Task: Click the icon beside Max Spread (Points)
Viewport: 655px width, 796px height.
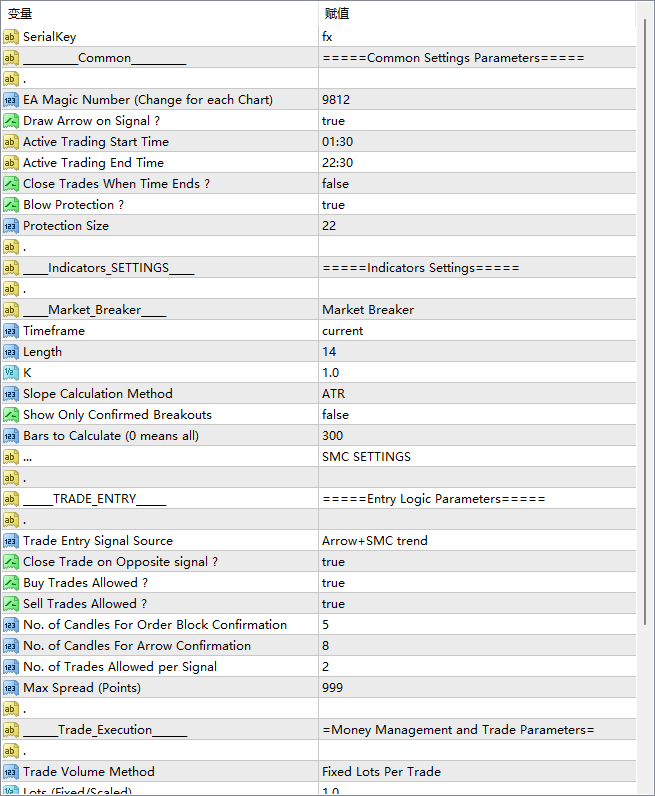Action: tap(11, 688)
